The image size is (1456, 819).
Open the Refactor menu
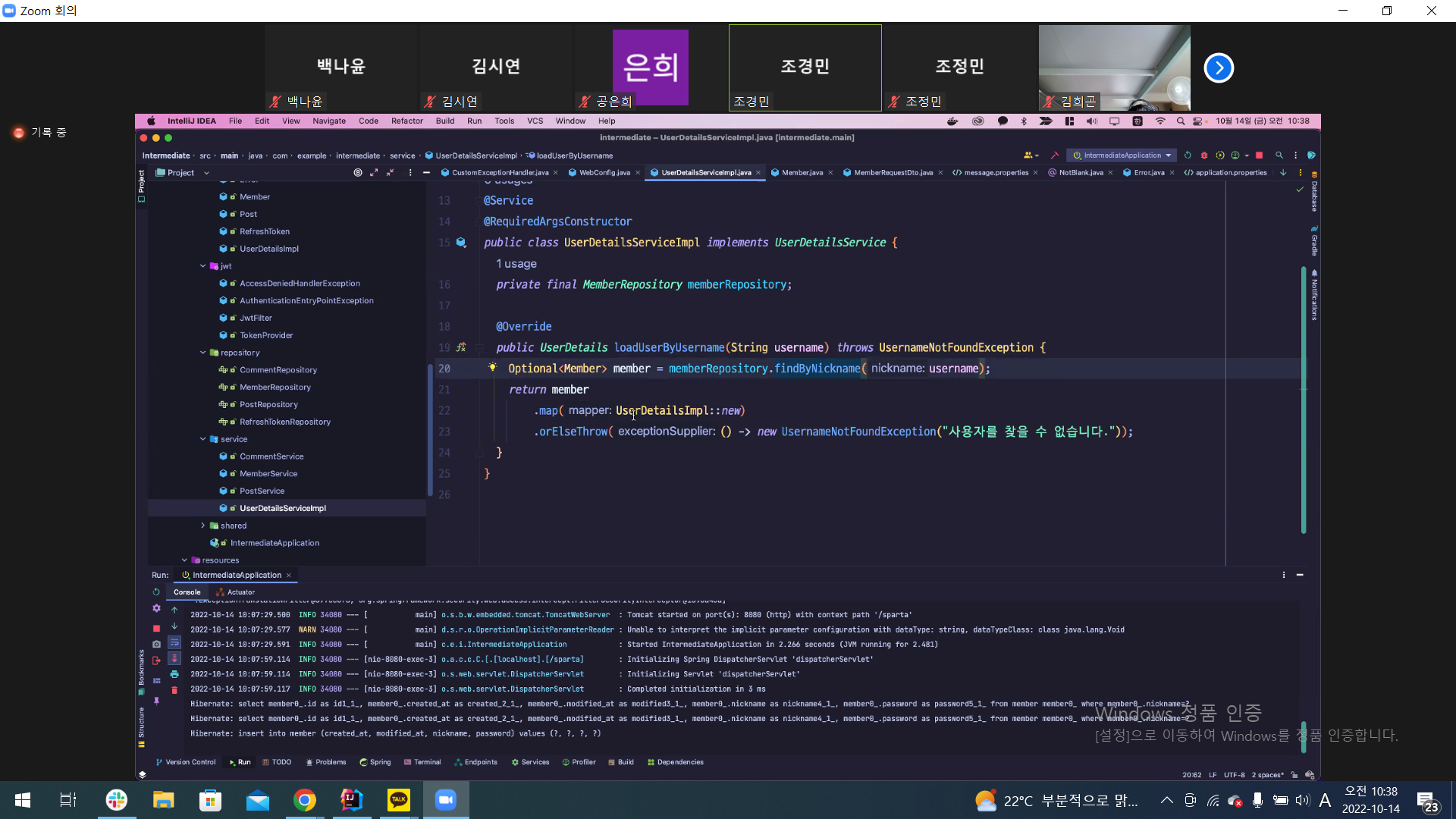pyautogui.click(x=406, y=121)
